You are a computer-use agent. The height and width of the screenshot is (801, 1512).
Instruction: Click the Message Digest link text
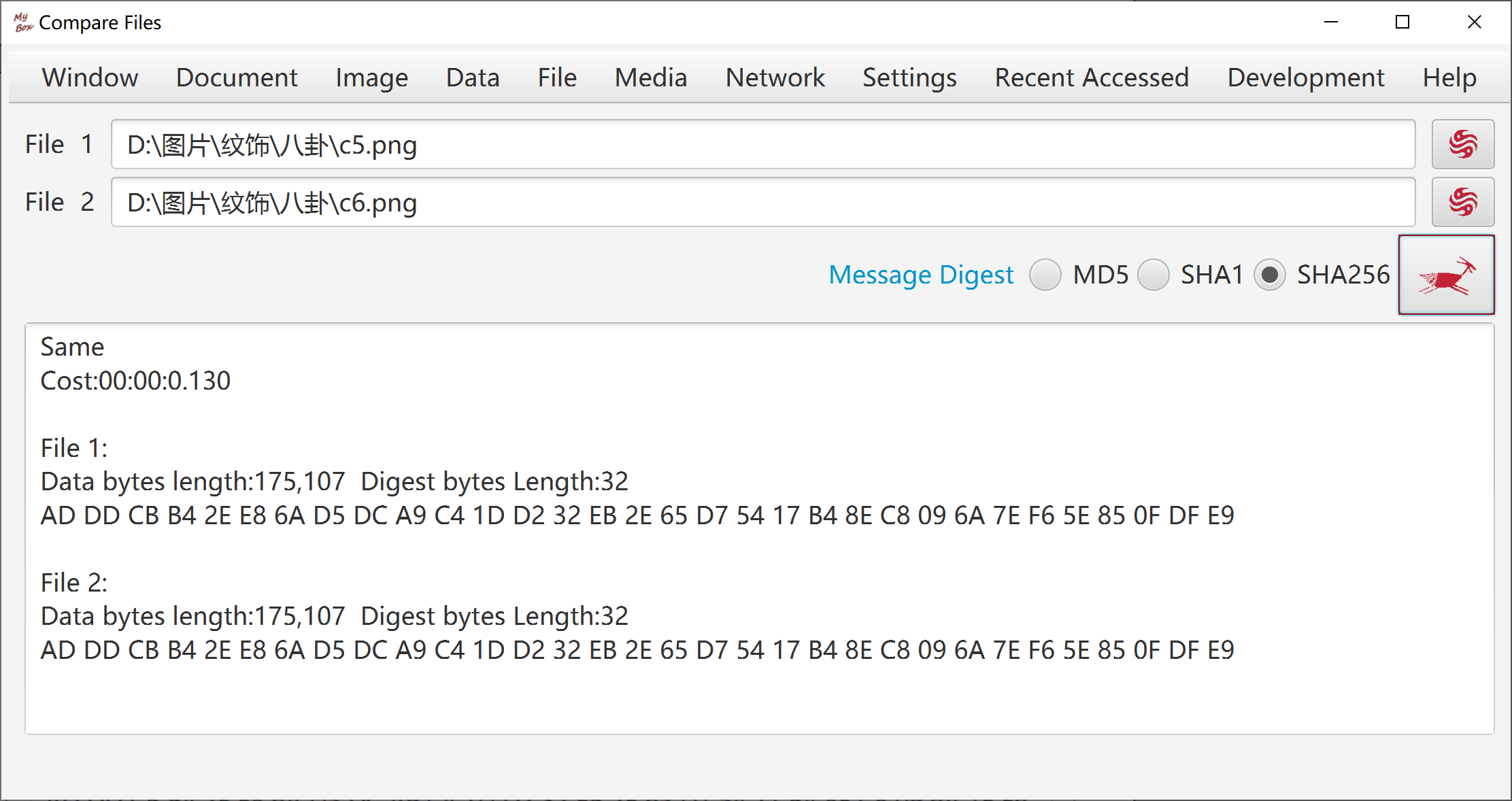click(x=921, y=275)
